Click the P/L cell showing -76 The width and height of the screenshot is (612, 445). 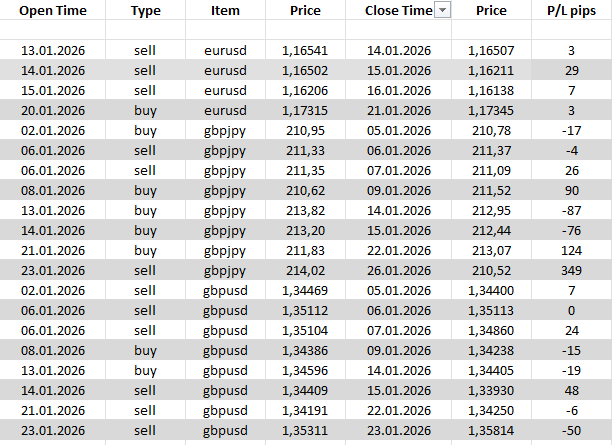[x=571, y=228]
